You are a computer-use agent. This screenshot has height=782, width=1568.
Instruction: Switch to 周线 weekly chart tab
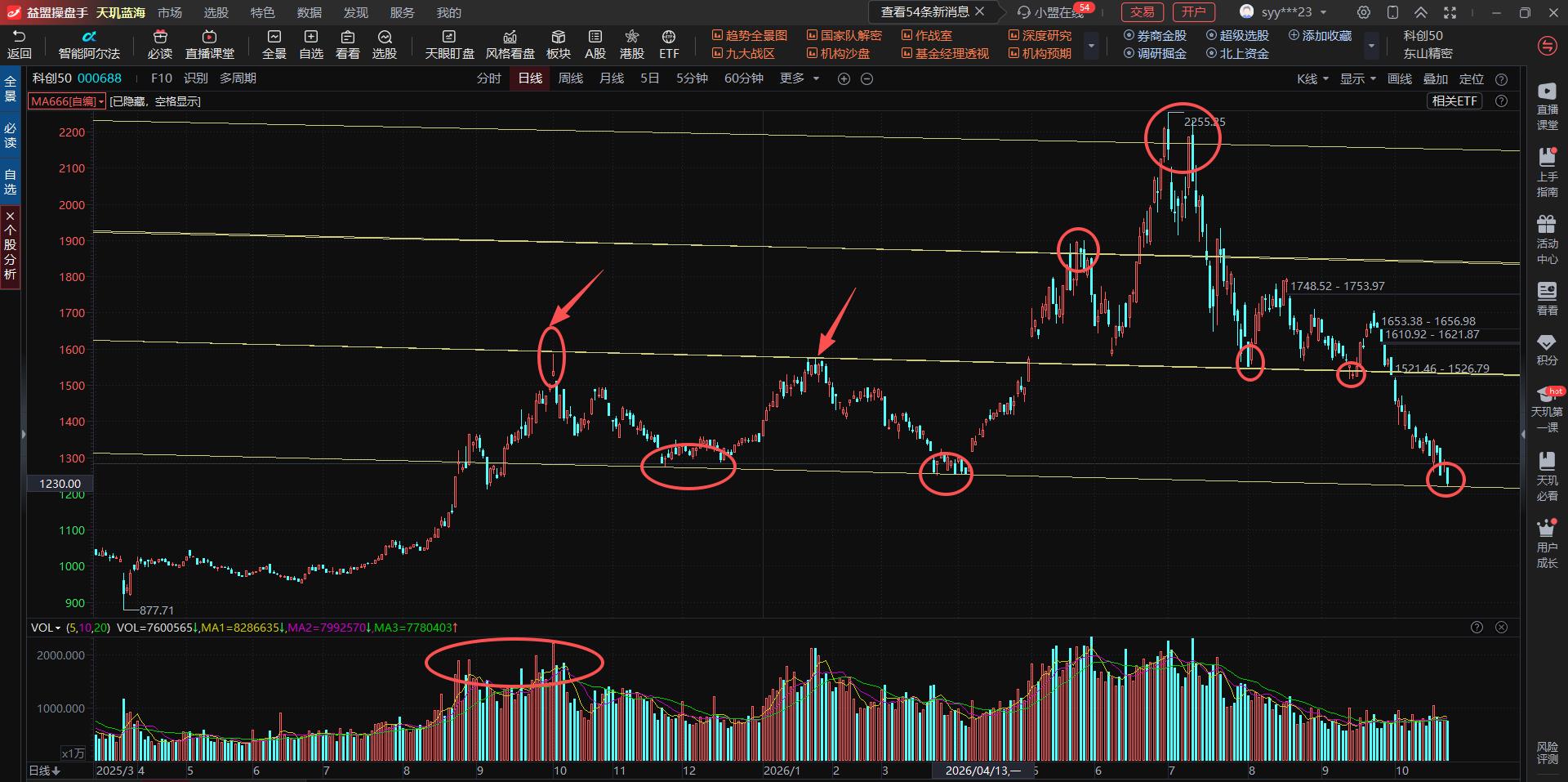click(571, 78)
